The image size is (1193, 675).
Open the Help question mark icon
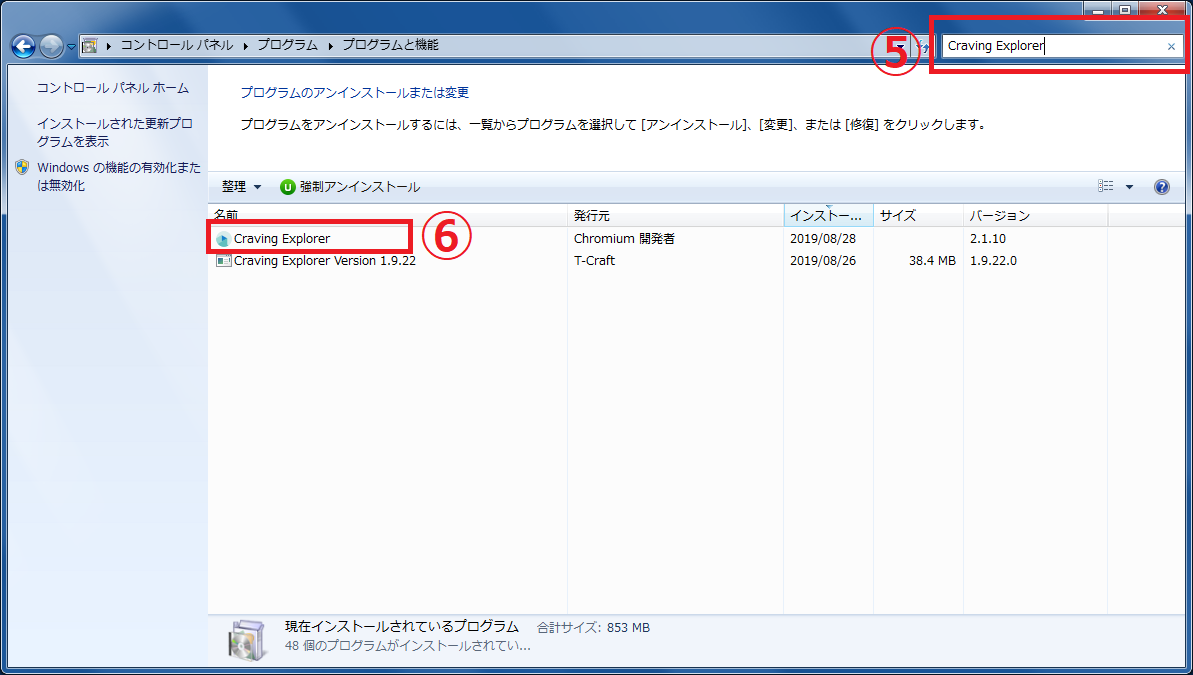(1160, 186)
